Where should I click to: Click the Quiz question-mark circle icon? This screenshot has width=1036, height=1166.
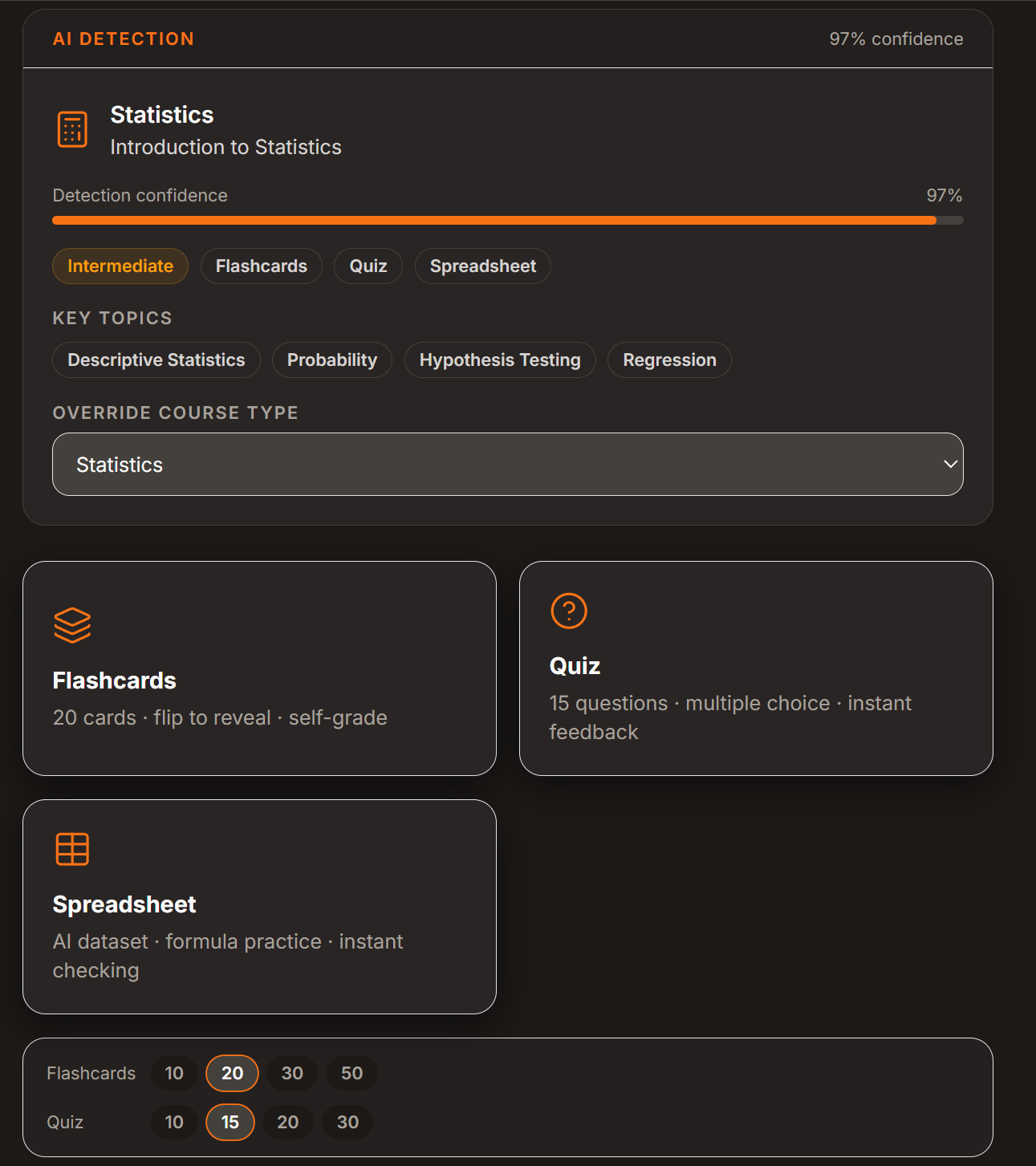pyautogui.click(x=568, y=610)
